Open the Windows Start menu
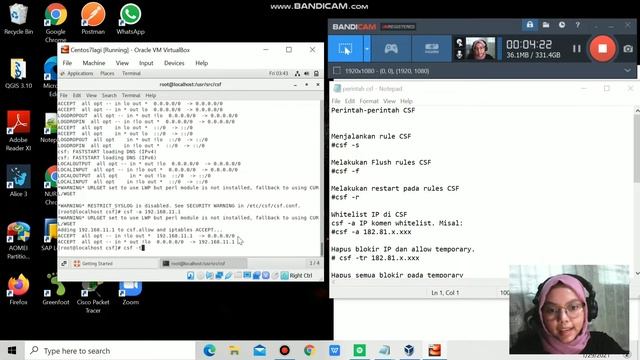The height and width of the screenshot is (360, 640). tap(12, 351)
